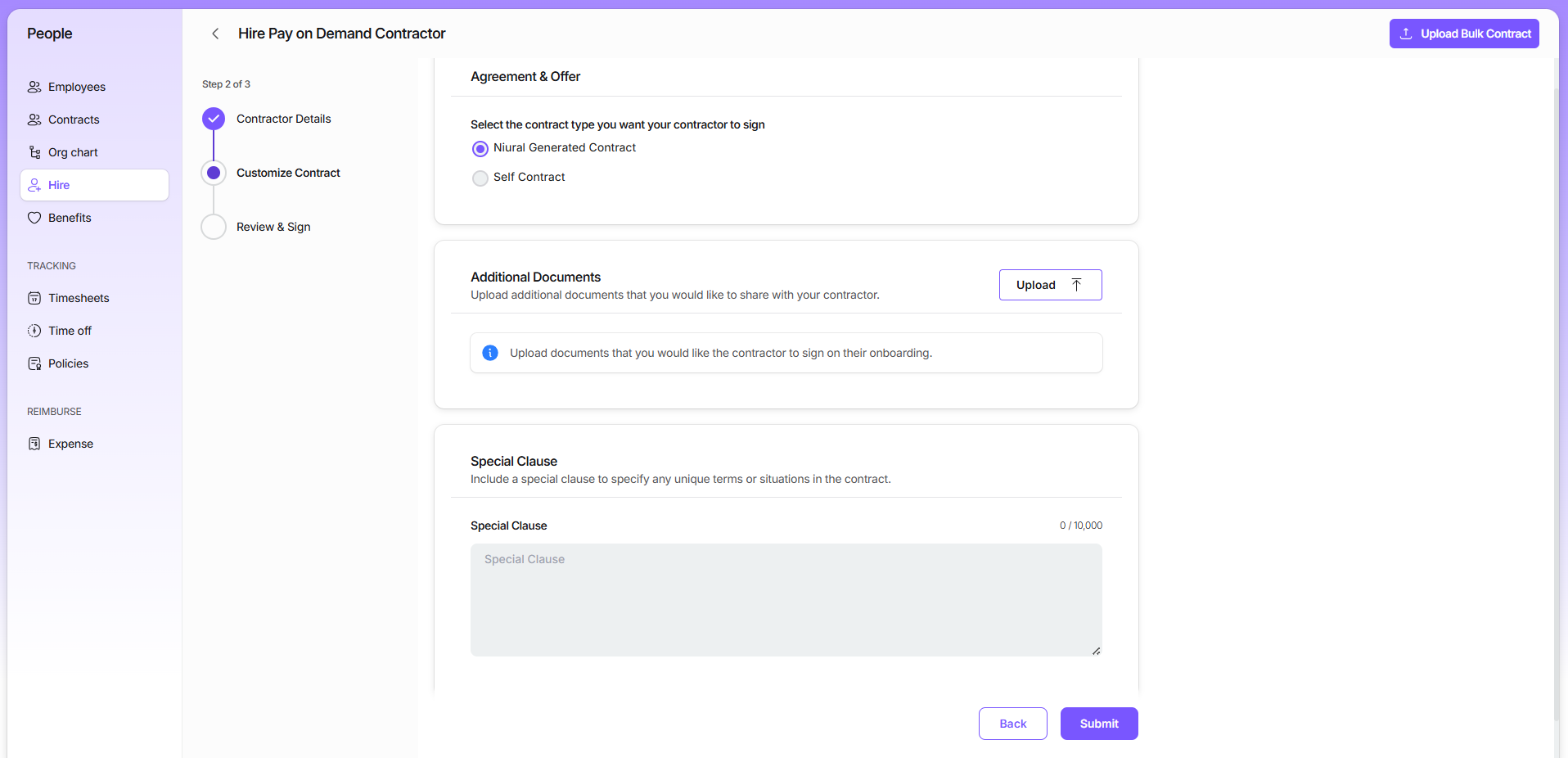Click the Hire person-plus icon

tap(34, 185)
